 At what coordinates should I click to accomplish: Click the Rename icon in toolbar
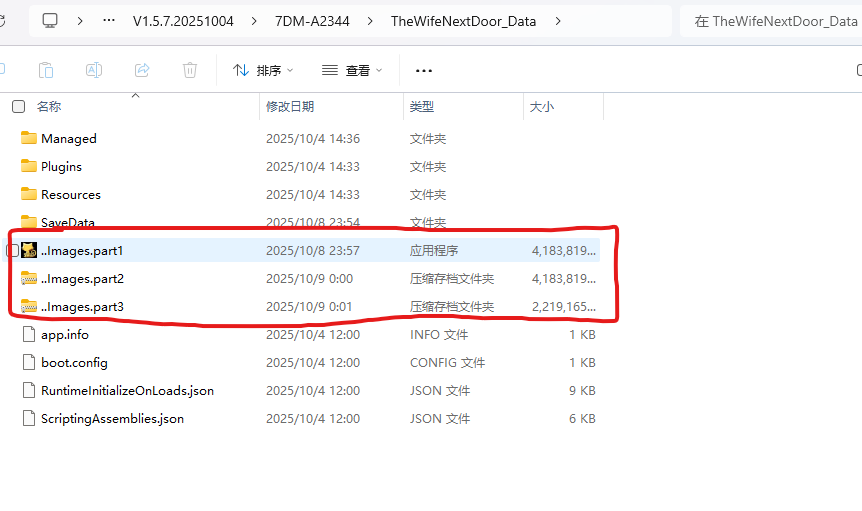94,70
